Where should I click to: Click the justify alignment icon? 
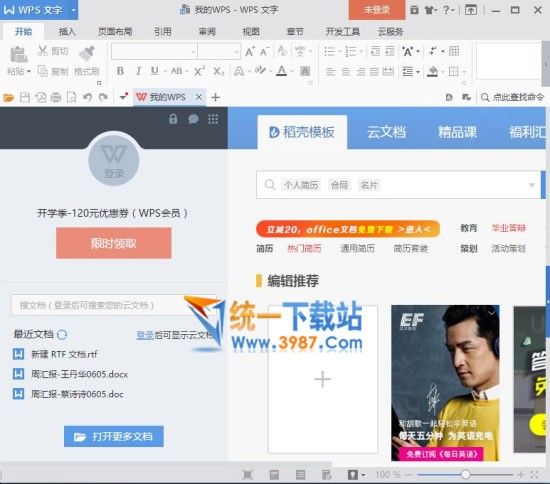(x=374, y=72)
